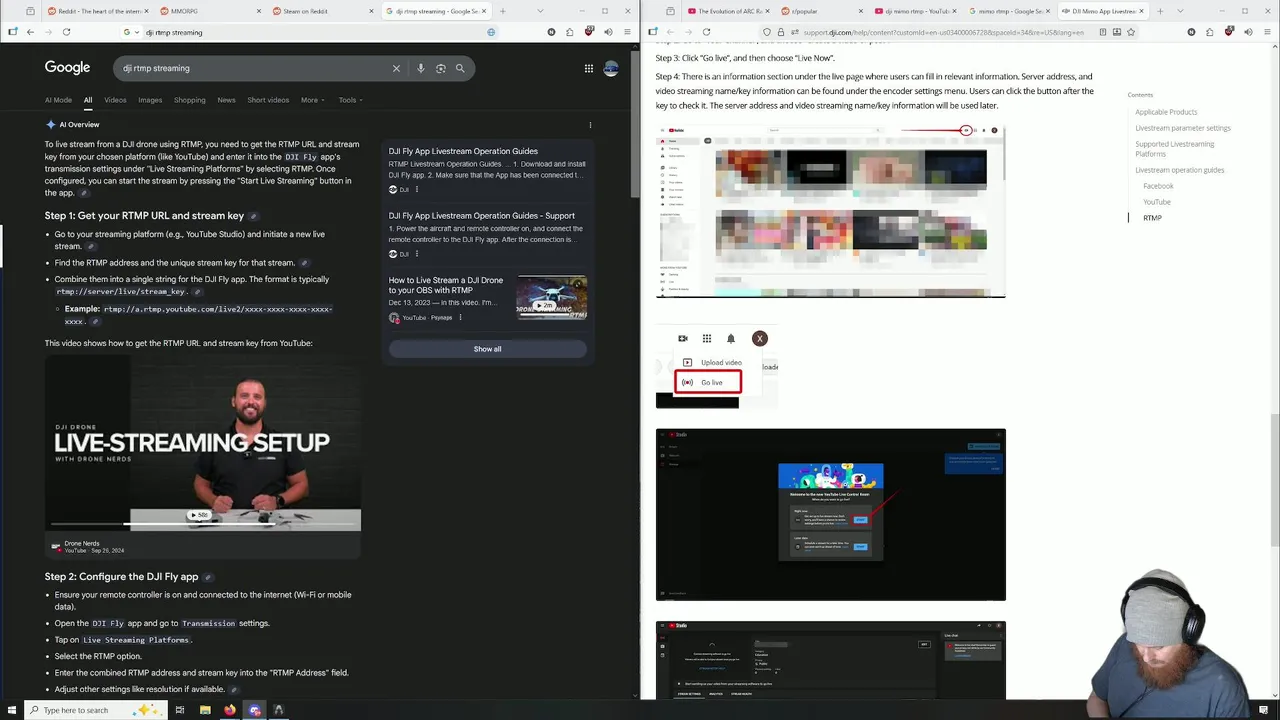Switch to AI Mode tab
The height and width of the screenshot is (720, 1280).
coord(58,100)
